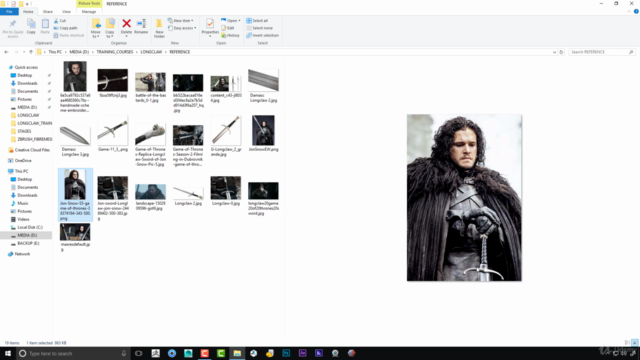The image size is (640, 360).
Task: Expand the address bar history dropdown
Action: point(554,52)
